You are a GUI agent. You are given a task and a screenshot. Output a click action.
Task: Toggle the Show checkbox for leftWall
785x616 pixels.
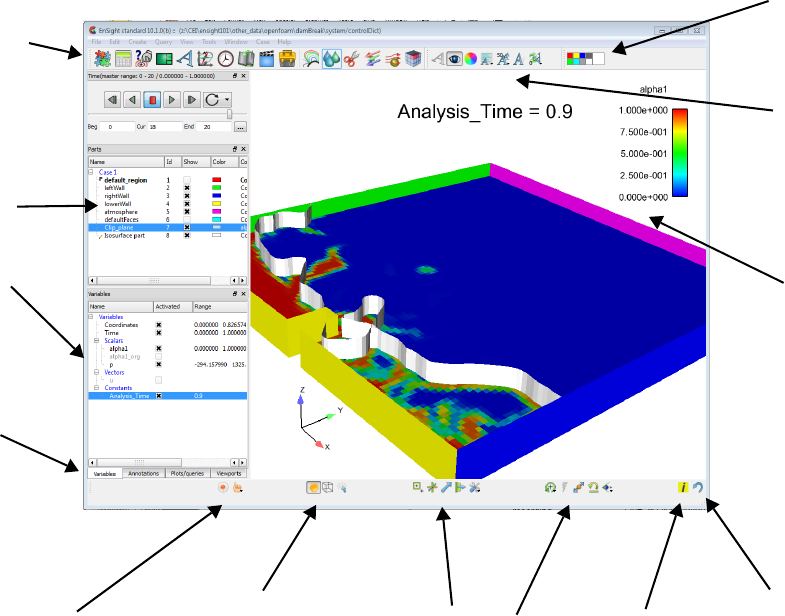[x=187, y=188]
